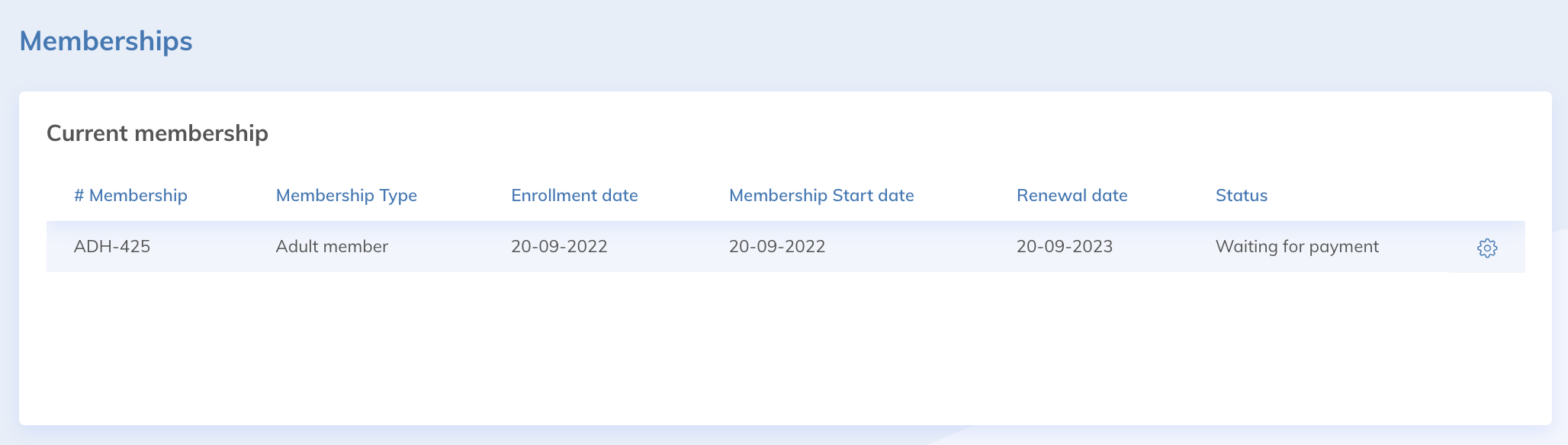Click the Membership Start date column header
The image size is (1568, 445).
pos(821,195)
